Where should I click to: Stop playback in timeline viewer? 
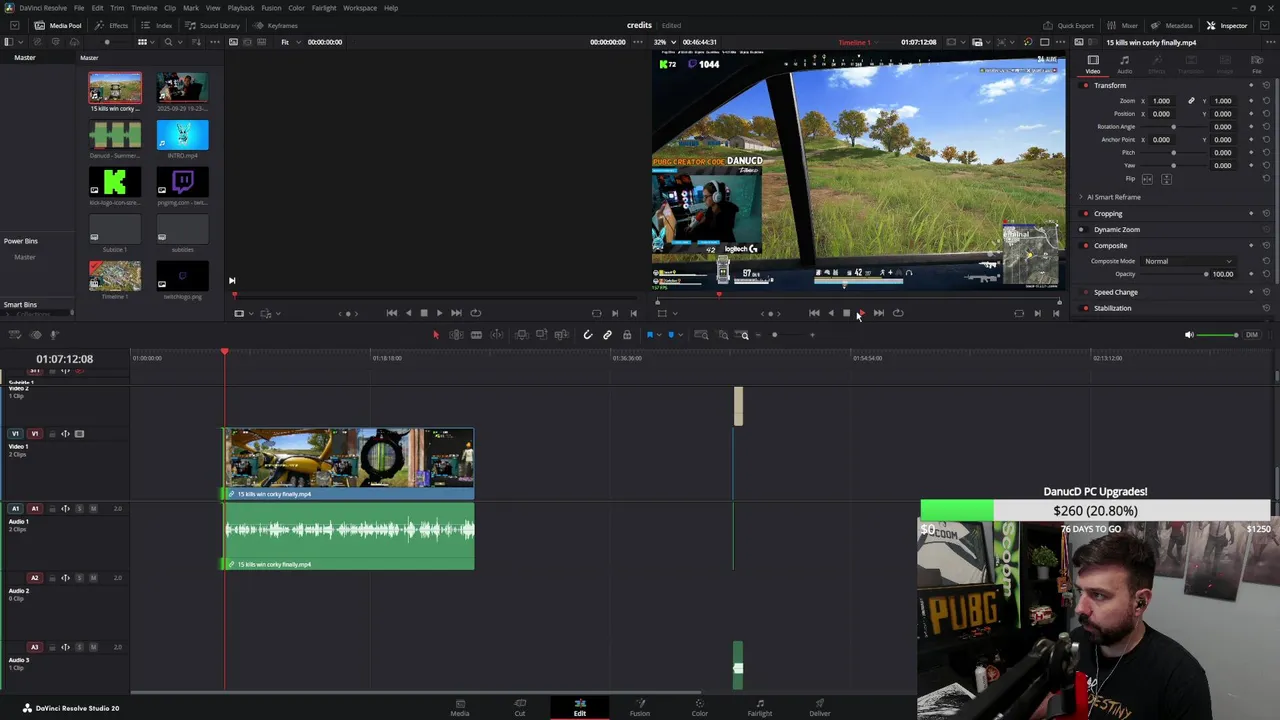click(x=846, y=313)
